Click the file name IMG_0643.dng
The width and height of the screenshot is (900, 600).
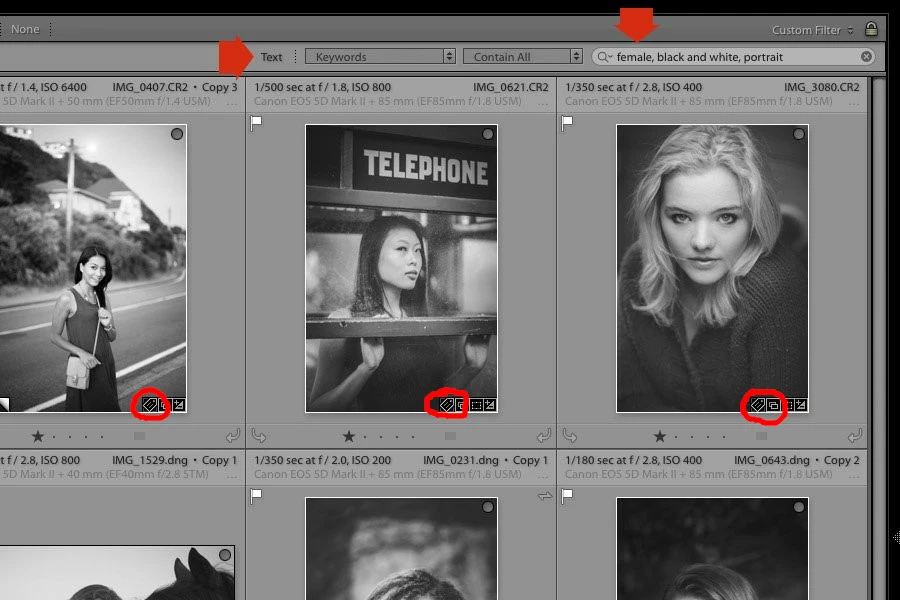pyautogui.click(x=772, y=460)
